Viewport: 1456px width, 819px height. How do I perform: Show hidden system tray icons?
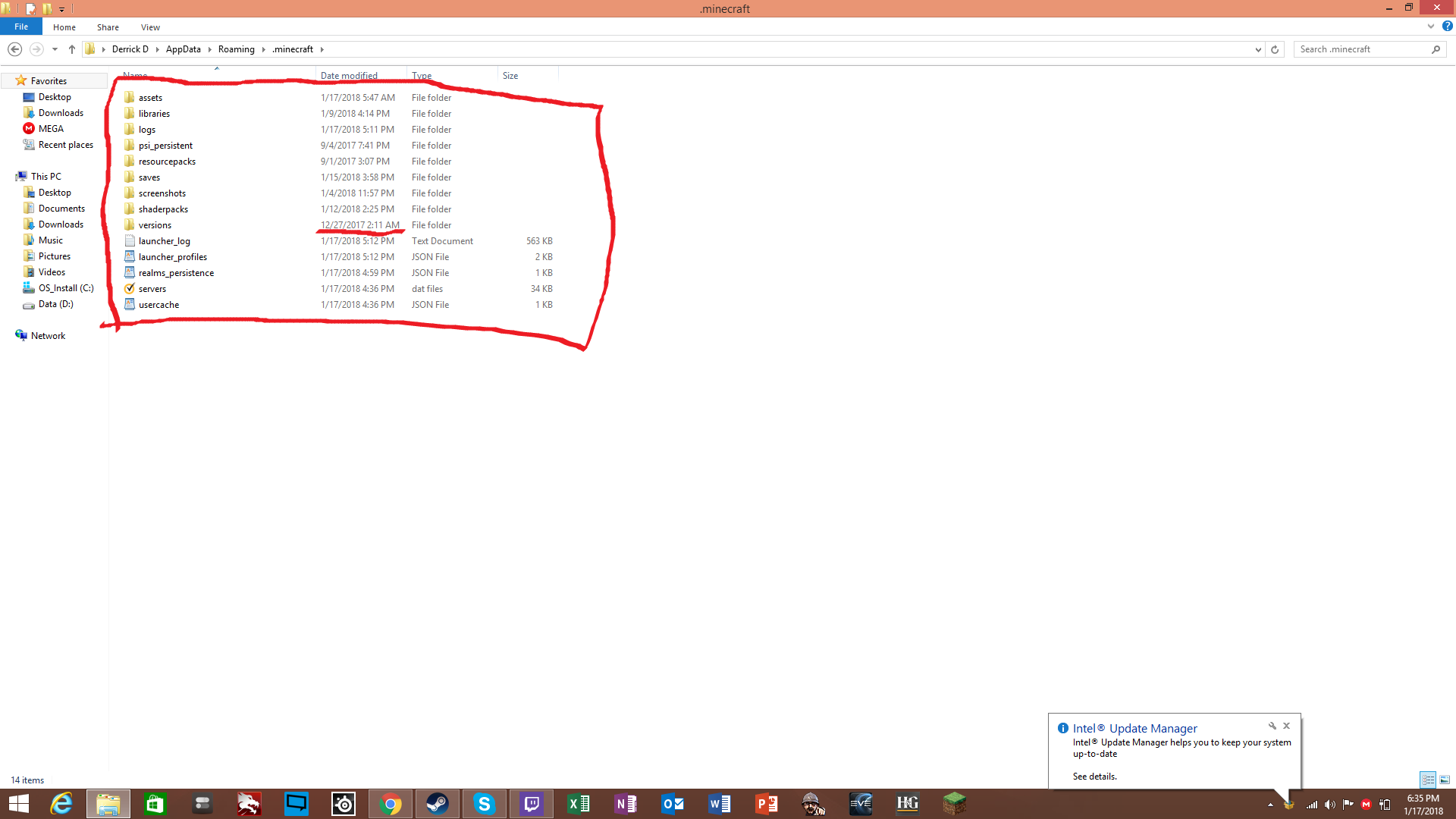pos(1270,805)
